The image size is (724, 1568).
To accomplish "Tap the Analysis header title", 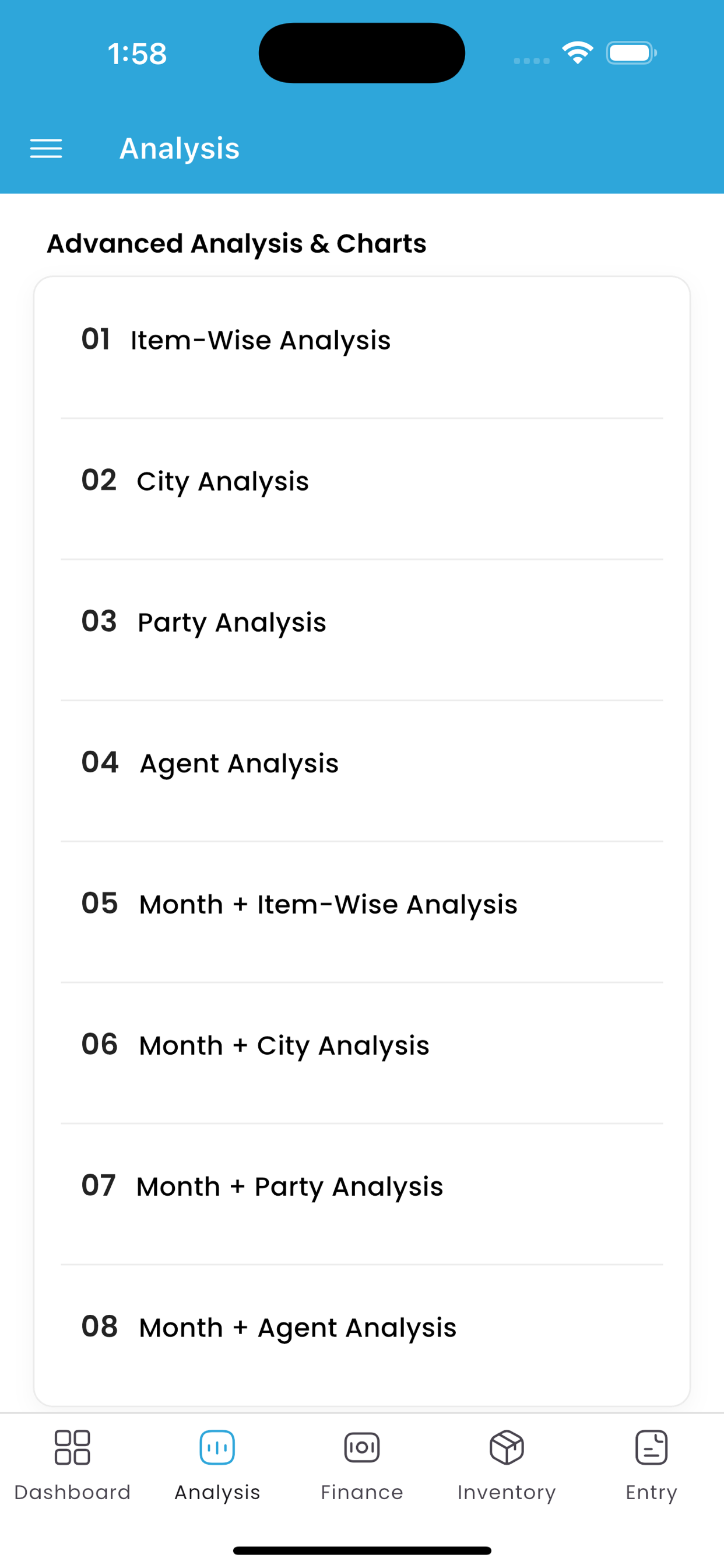I will (180, 149).
